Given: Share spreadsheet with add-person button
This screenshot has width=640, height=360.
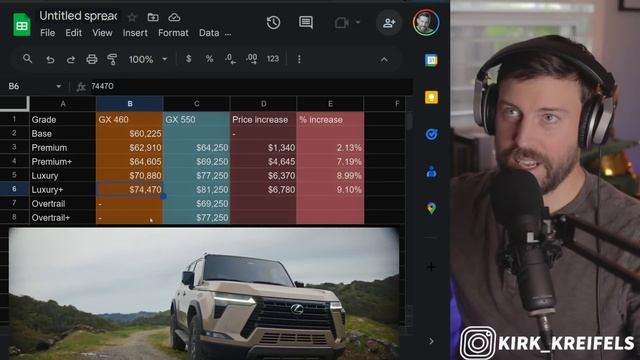Looking at the screenshot, I should [x=389, y=23].
